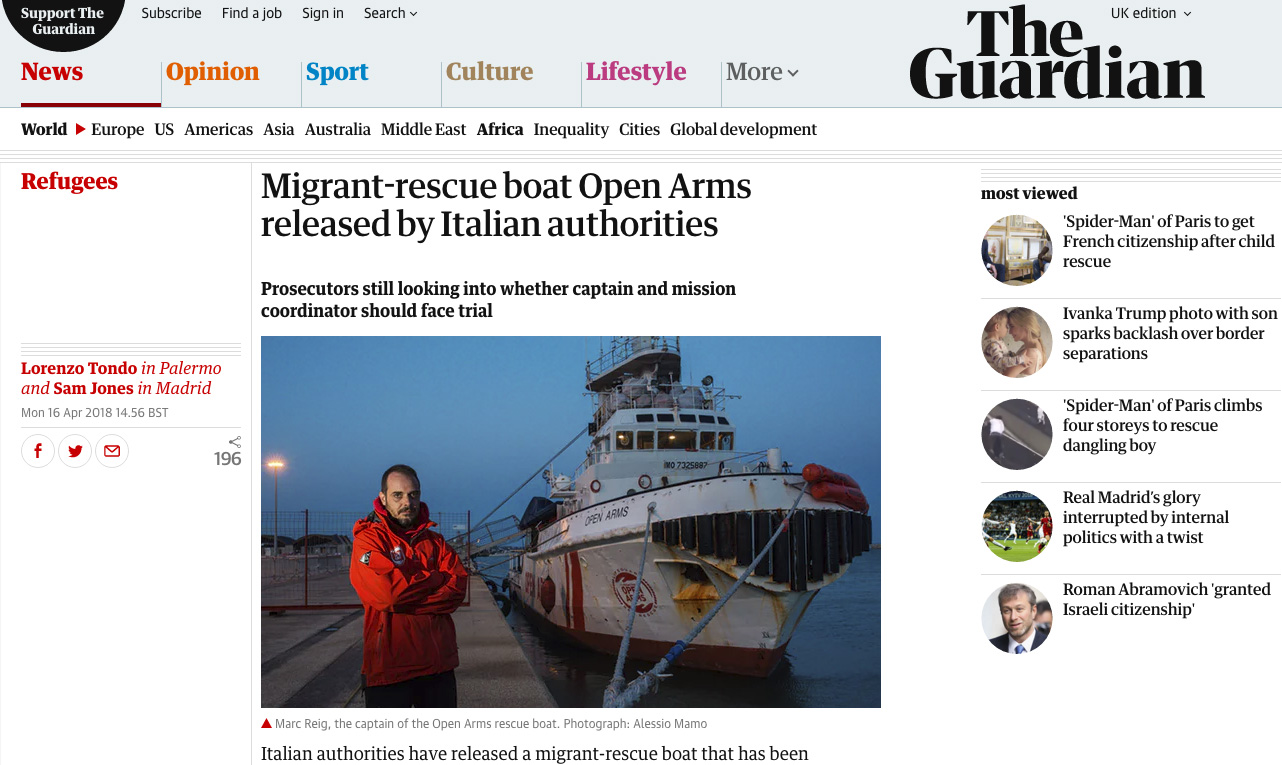Screen dimensions: 1282x765
Task: Open the Sport section tab
Action: 337,72
